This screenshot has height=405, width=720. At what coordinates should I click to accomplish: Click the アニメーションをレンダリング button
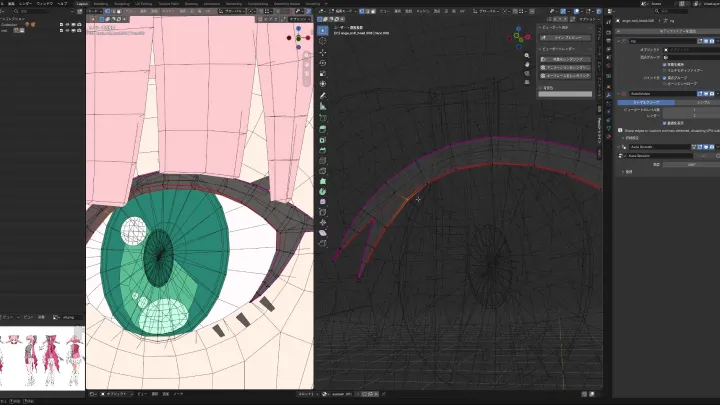click(x=565, y=68)
